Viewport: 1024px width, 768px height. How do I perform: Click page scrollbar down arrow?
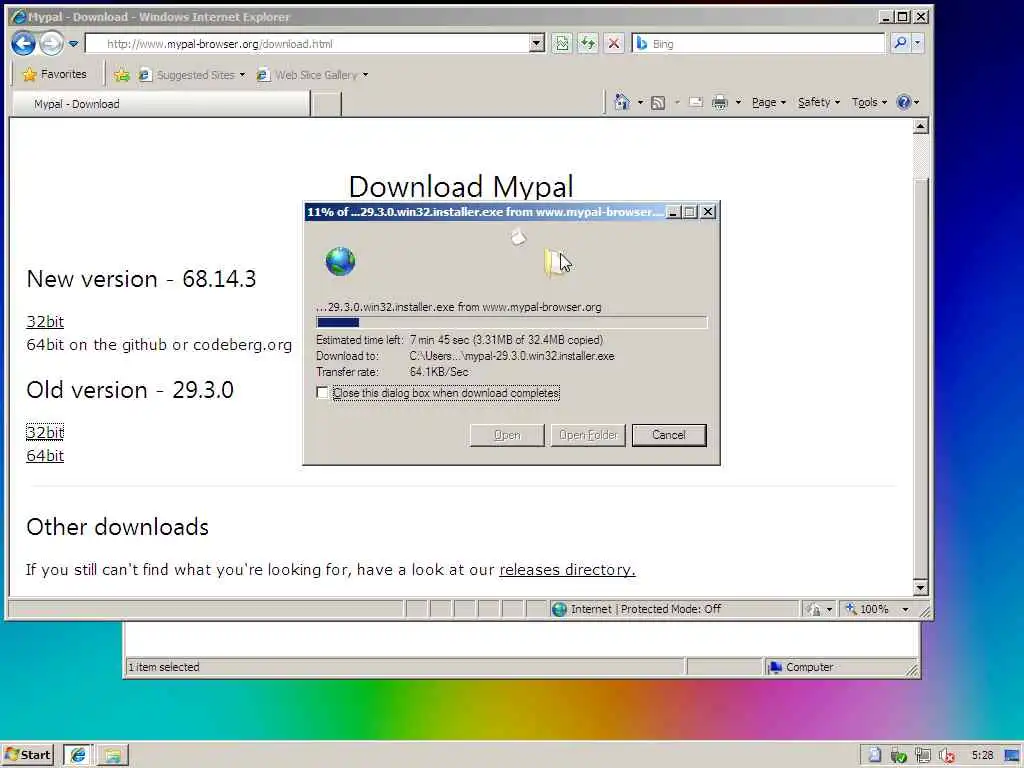(x=920, y=587)
